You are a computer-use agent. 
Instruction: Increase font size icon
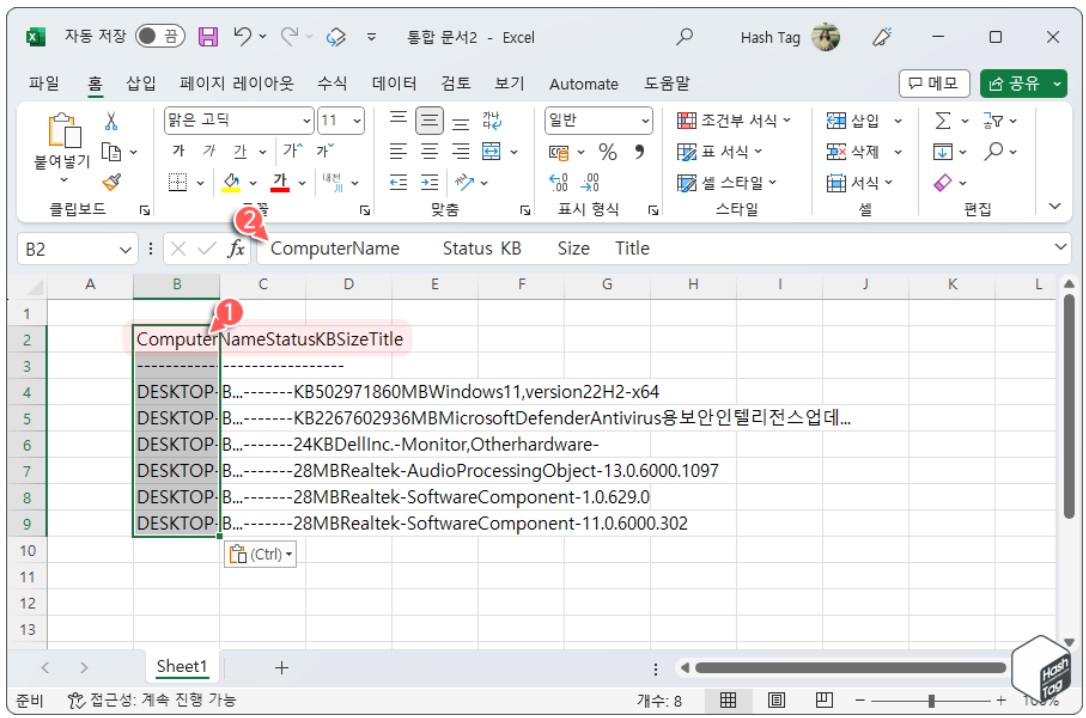(x=292, y=150)
